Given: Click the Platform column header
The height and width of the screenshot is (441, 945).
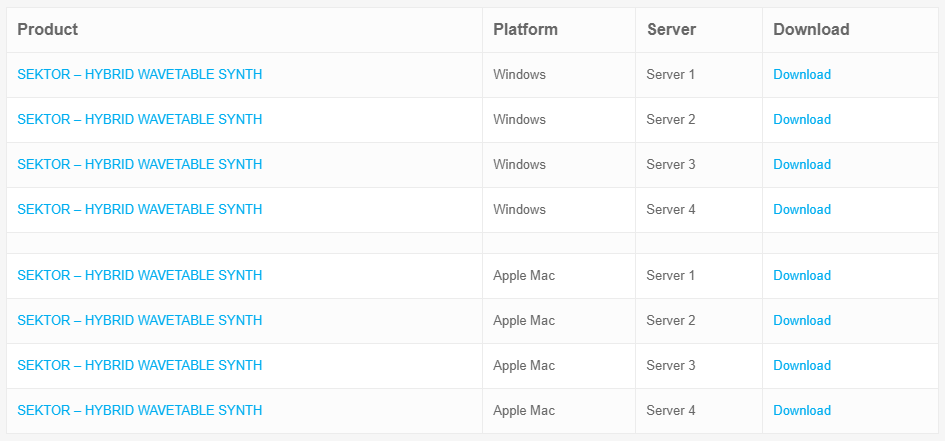Looking at the screenshot, I should [x=525, y=30].
